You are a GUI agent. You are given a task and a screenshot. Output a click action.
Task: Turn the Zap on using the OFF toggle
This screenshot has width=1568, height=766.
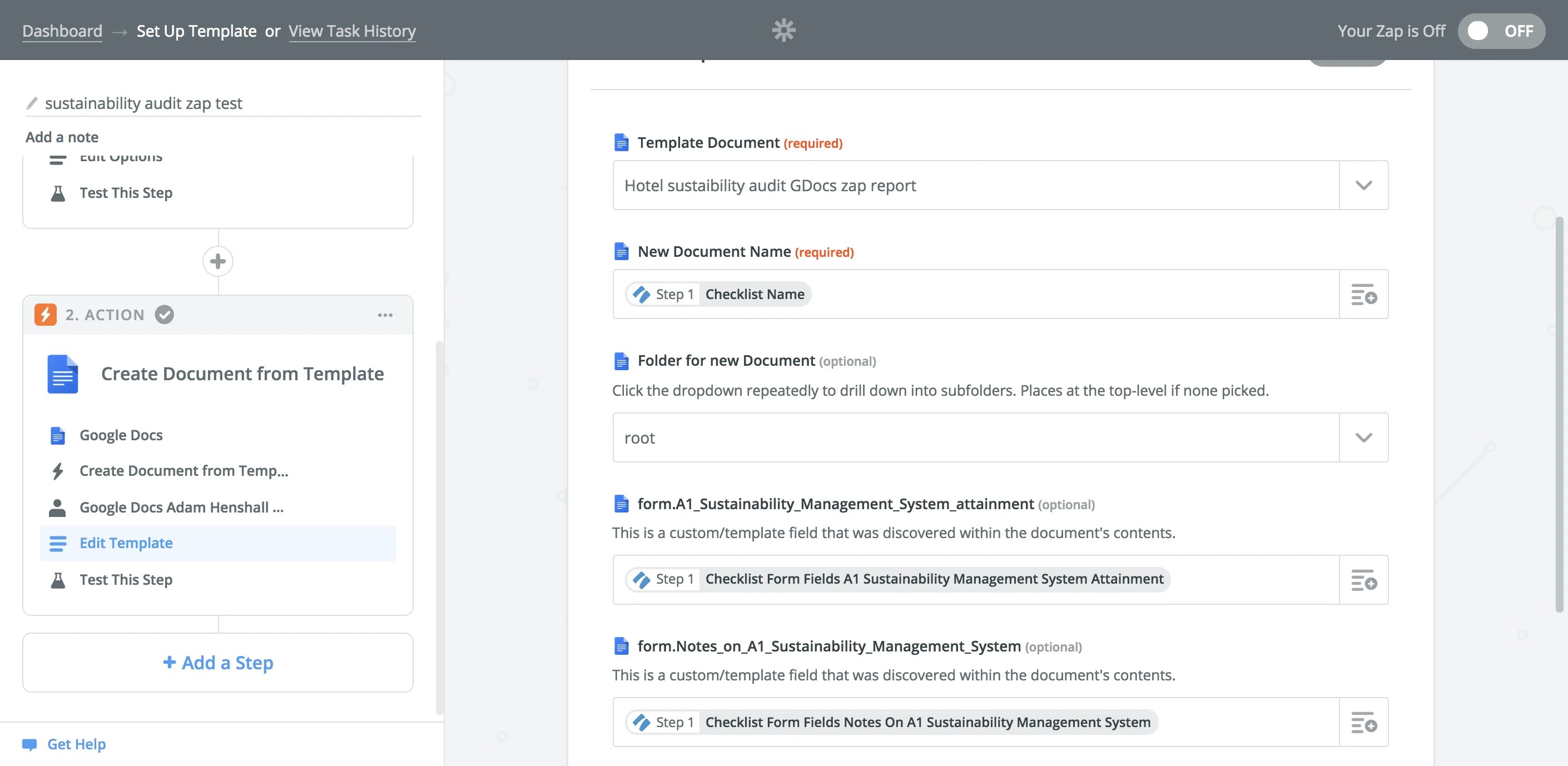(x=1500, y=31)
